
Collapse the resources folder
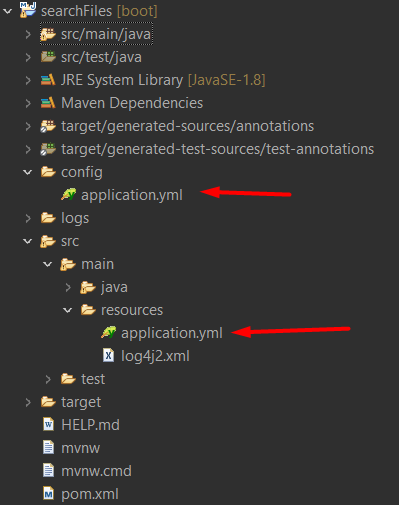pyautogui.click(x=68, y=310)
